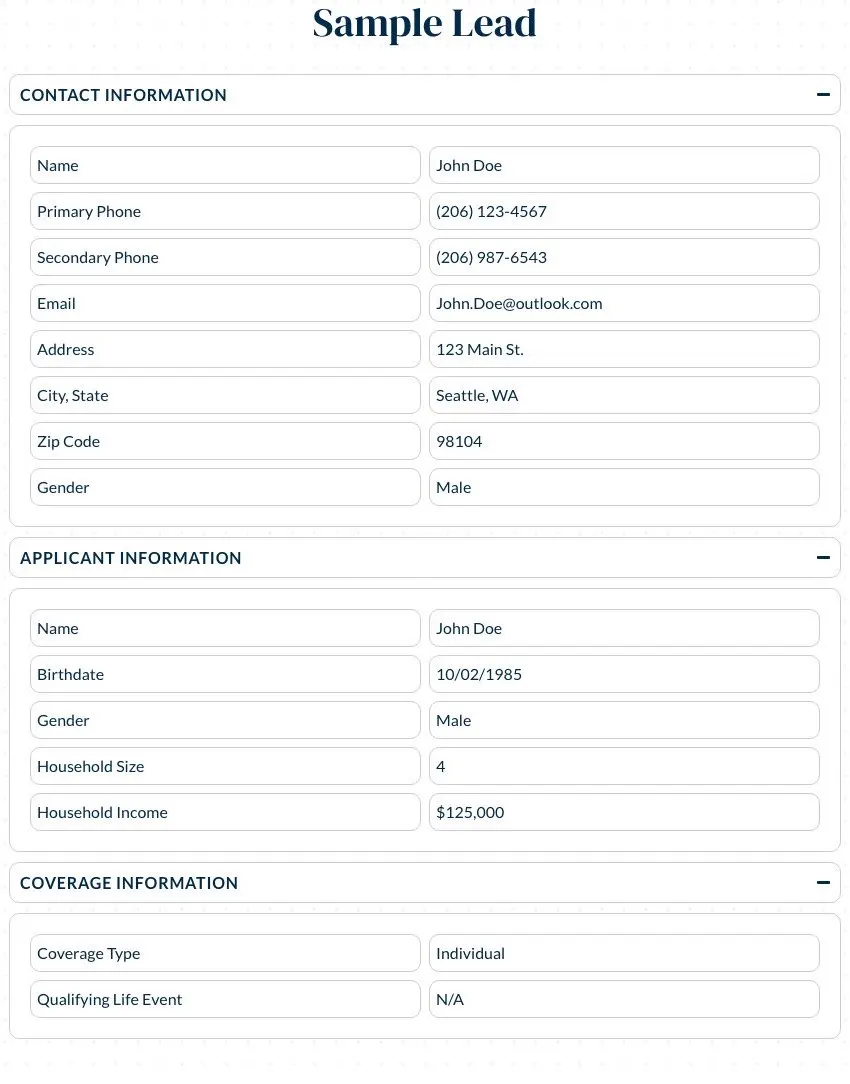Click the Qualifying Life Event label

click(225, 999)
